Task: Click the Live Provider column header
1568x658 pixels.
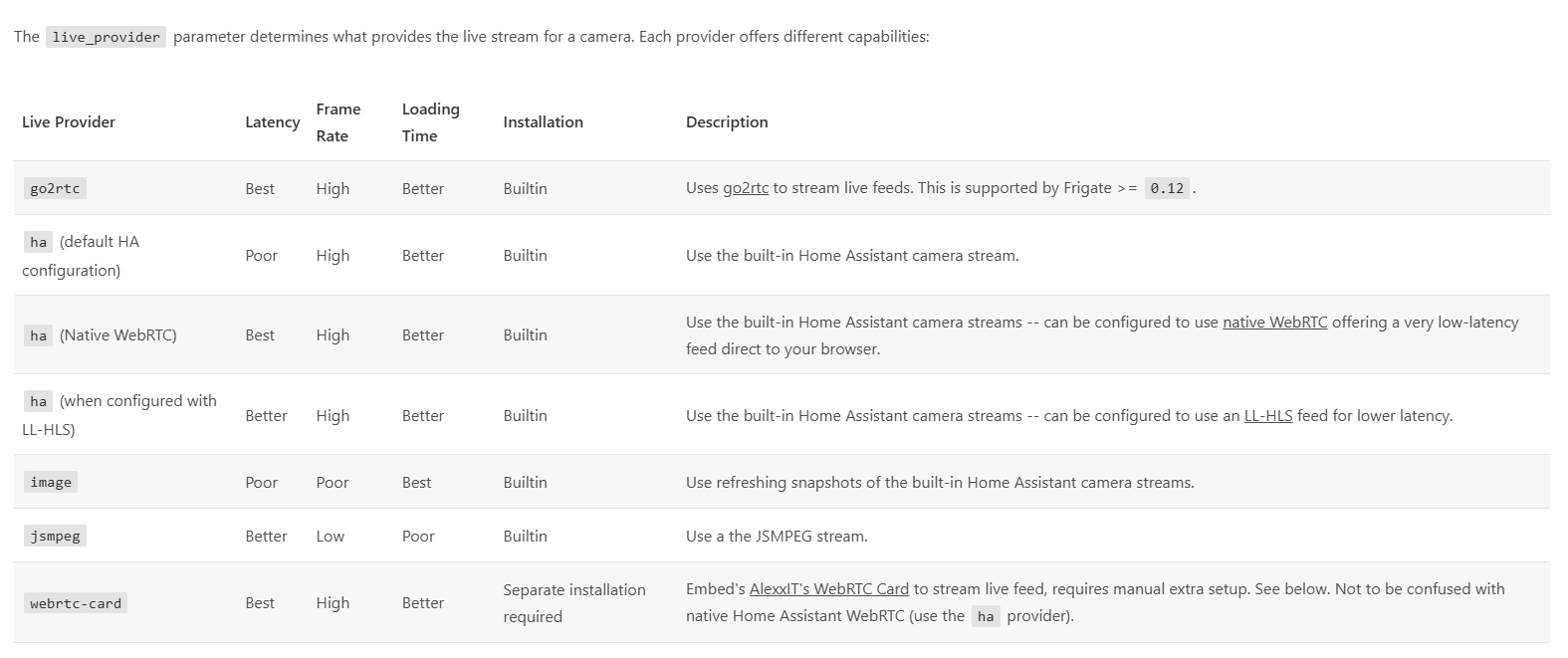Action: 69,122
